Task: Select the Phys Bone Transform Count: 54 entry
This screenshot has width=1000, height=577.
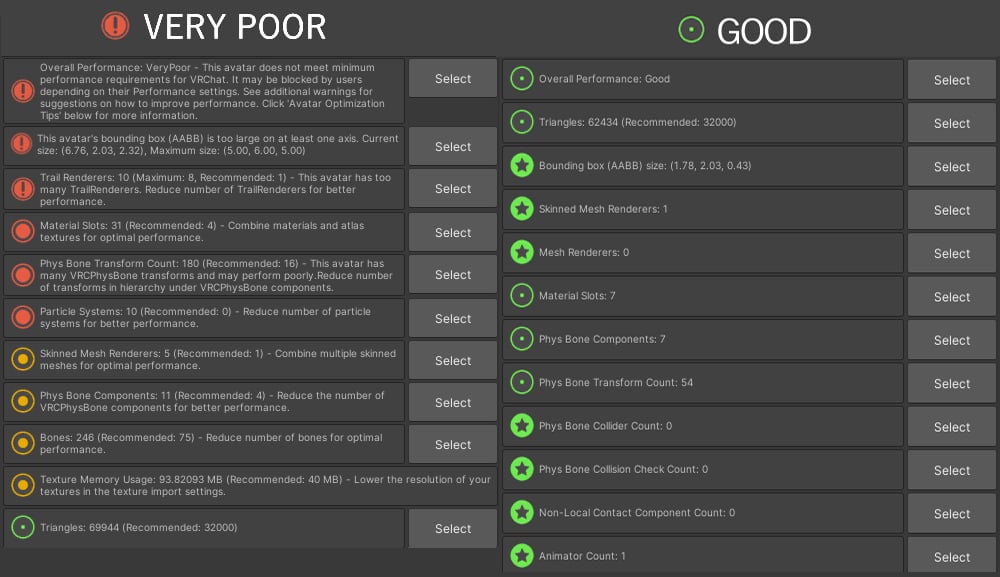Action: [x=952, y=383]
